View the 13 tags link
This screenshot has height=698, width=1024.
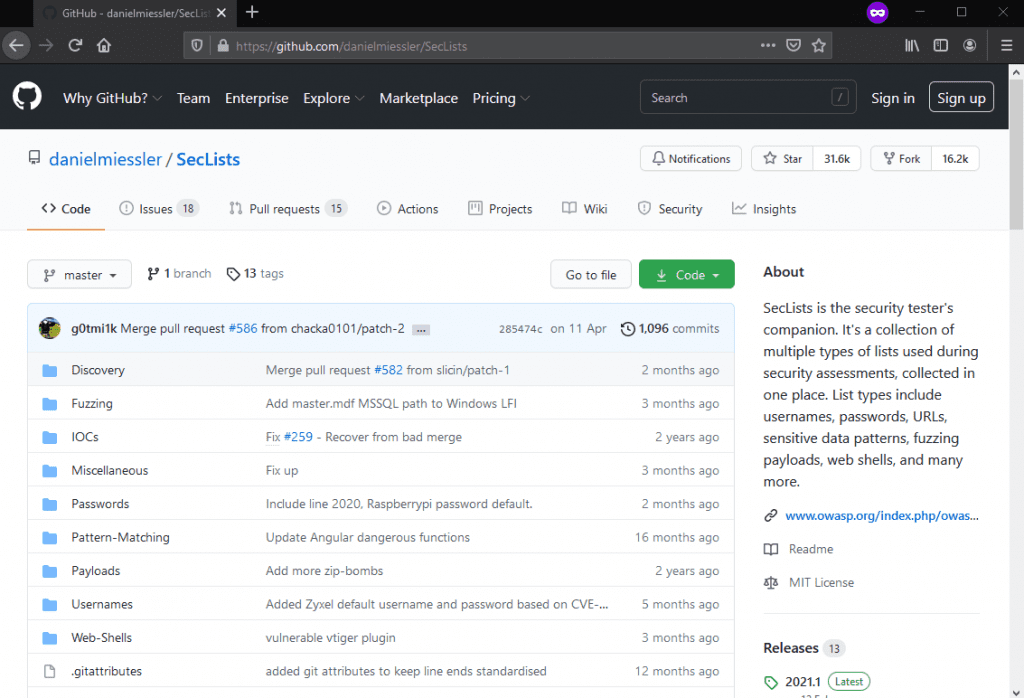click(255, 274)
